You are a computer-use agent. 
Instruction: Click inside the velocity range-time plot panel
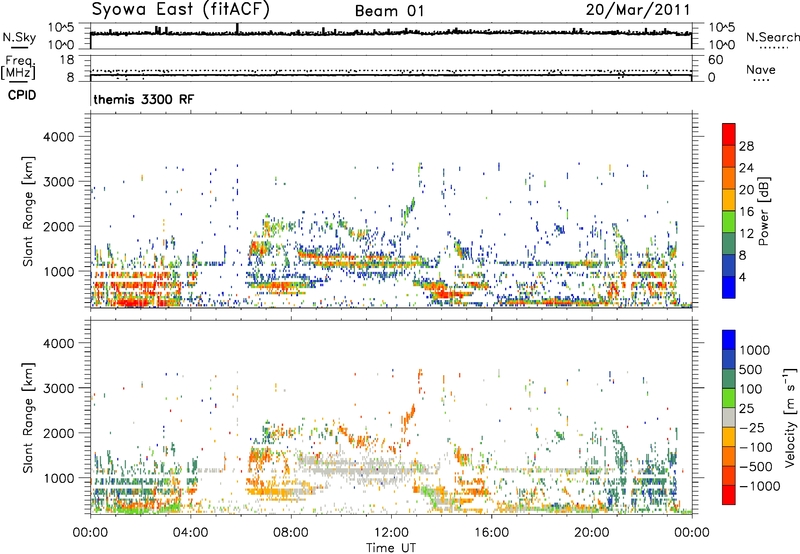(x=391, y=417)
